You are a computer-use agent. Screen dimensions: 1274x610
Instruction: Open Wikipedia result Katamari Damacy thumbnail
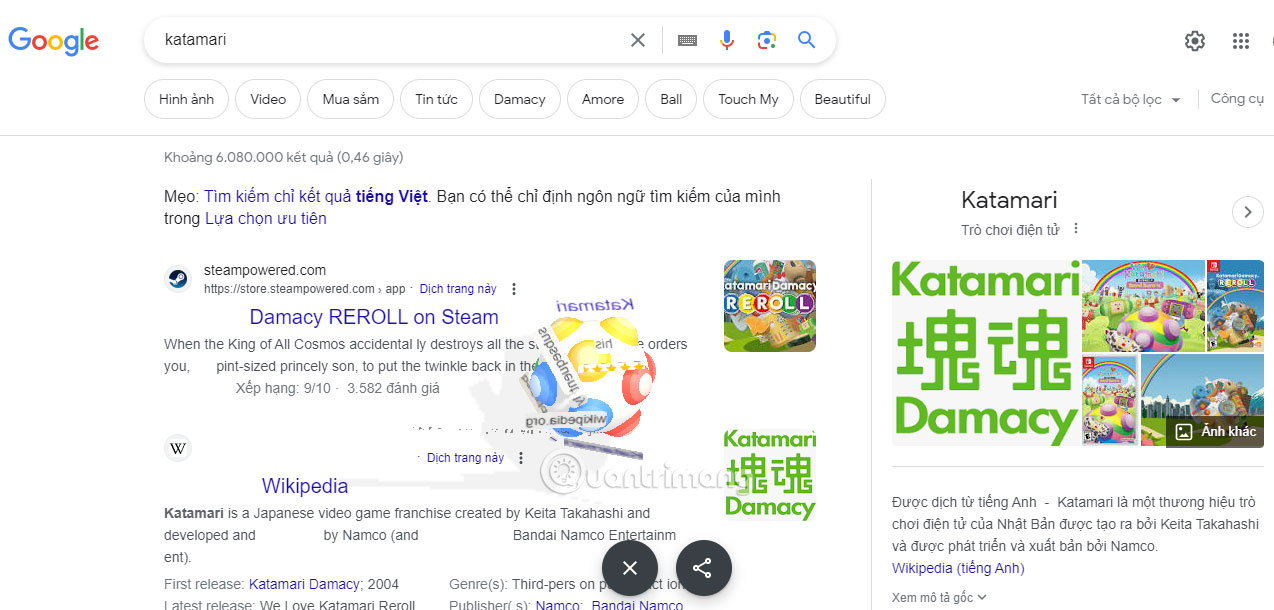(x=770, y=475)
